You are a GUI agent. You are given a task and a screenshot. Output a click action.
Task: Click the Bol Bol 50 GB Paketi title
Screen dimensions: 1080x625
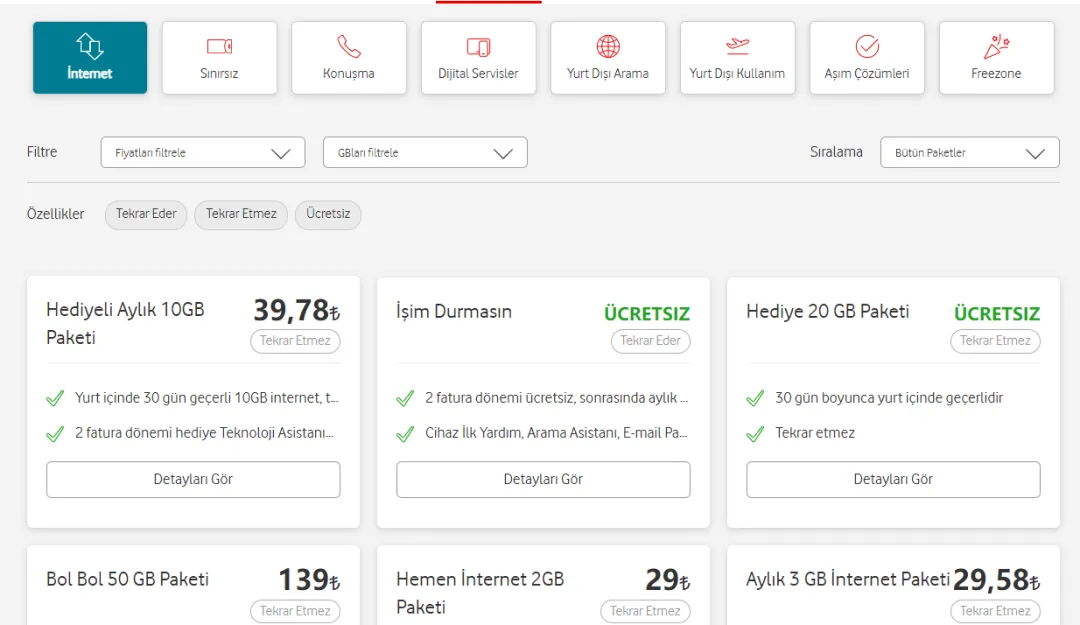pyautogui.click(x=127, y=580)
